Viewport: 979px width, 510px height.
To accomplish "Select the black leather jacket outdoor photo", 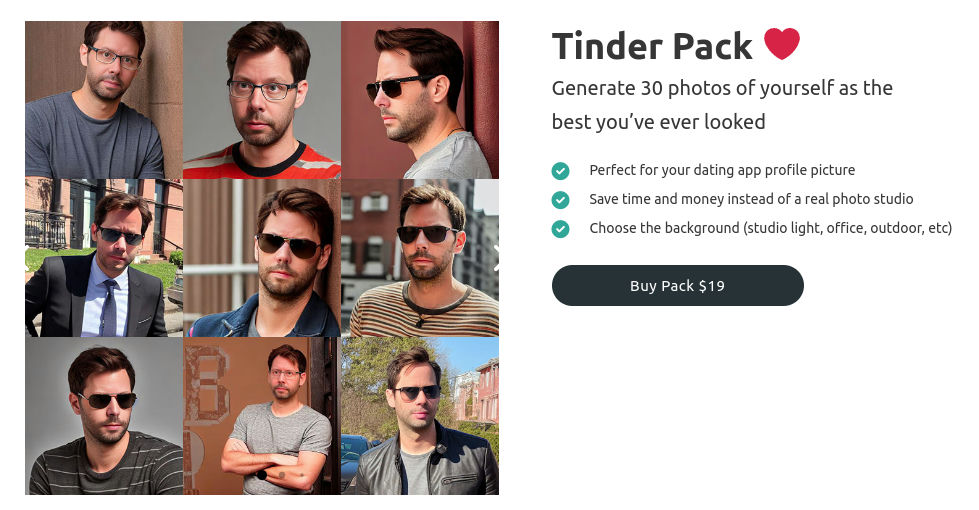I will 420,416.
